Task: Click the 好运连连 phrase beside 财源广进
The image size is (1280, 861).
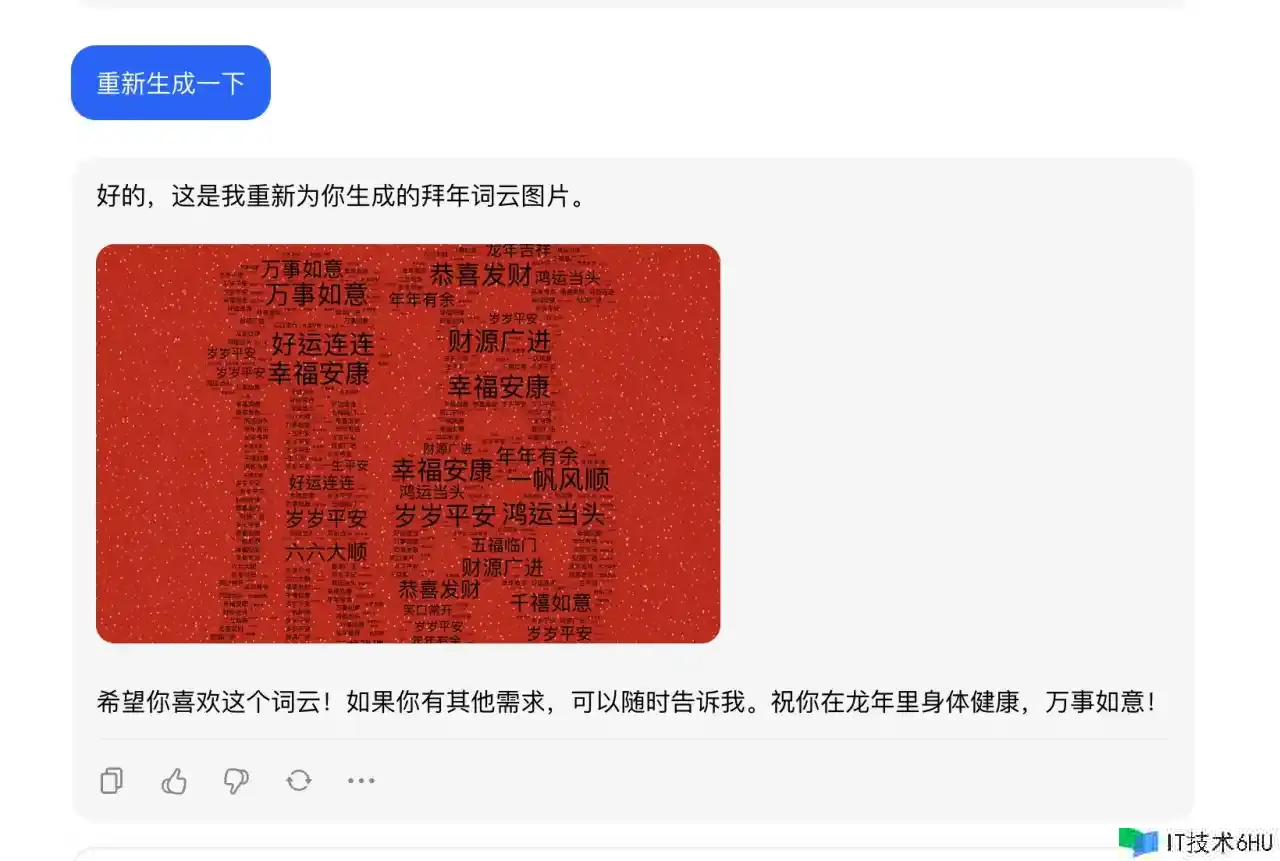Action: point(323,345)
